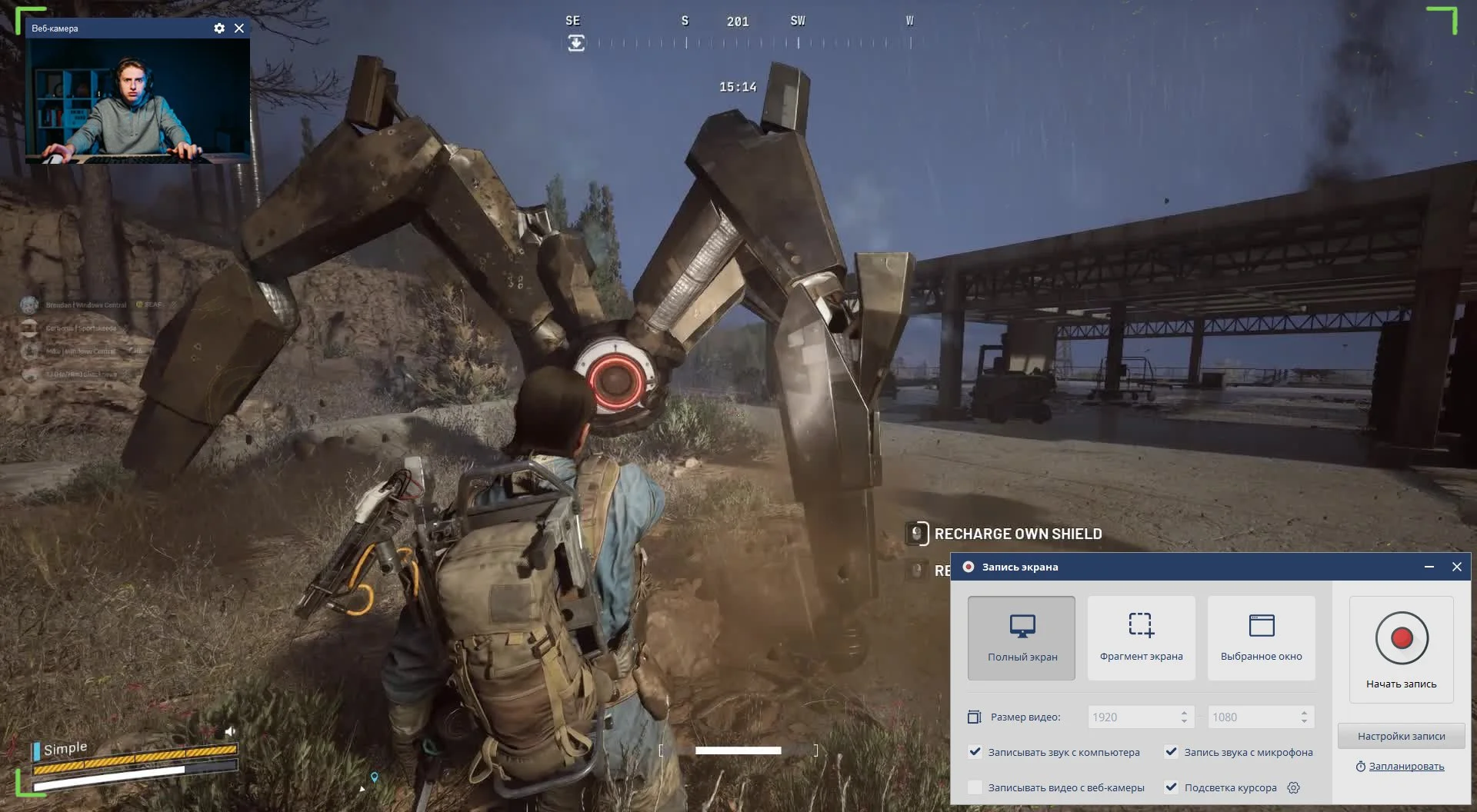
Task: Open webcam settings gear in Веб-камера window
Action: click(x=219, y=28)
